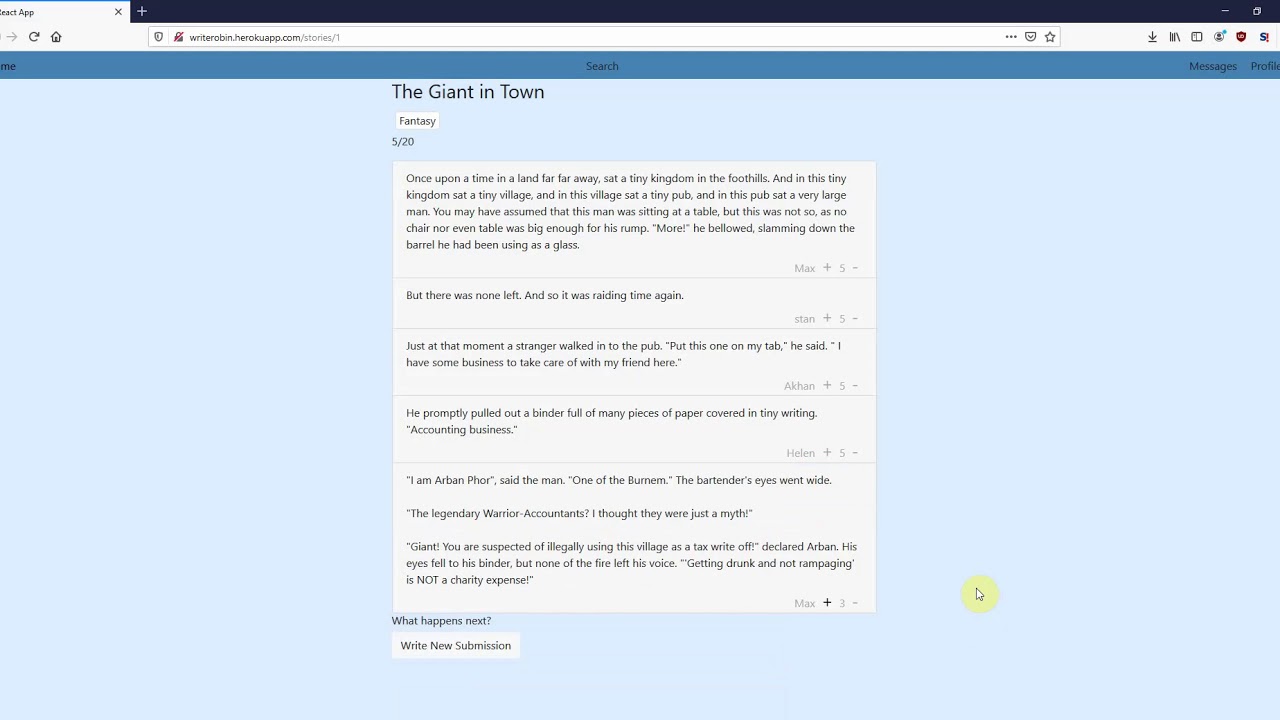Click the What happens next? prompt text

point(441,621)
